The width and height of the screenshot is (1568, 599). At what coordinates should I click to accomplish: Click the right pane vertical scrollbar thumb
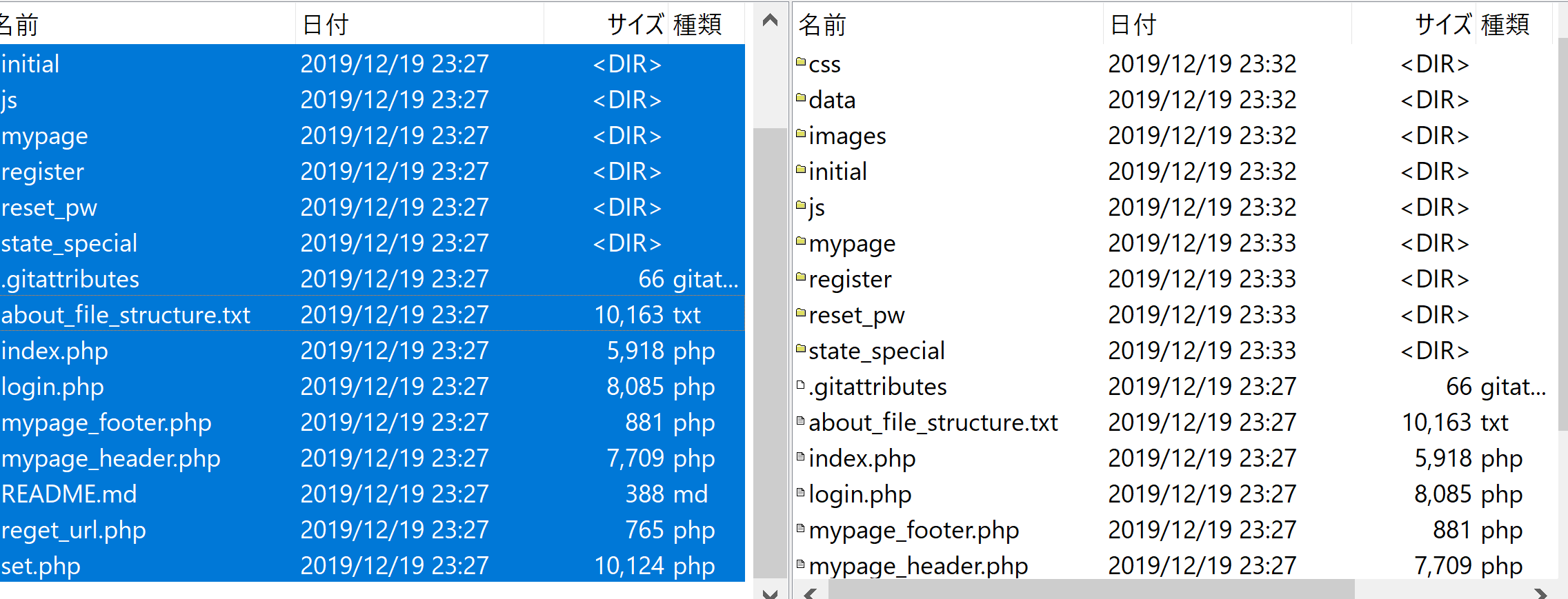(1563, 234)
